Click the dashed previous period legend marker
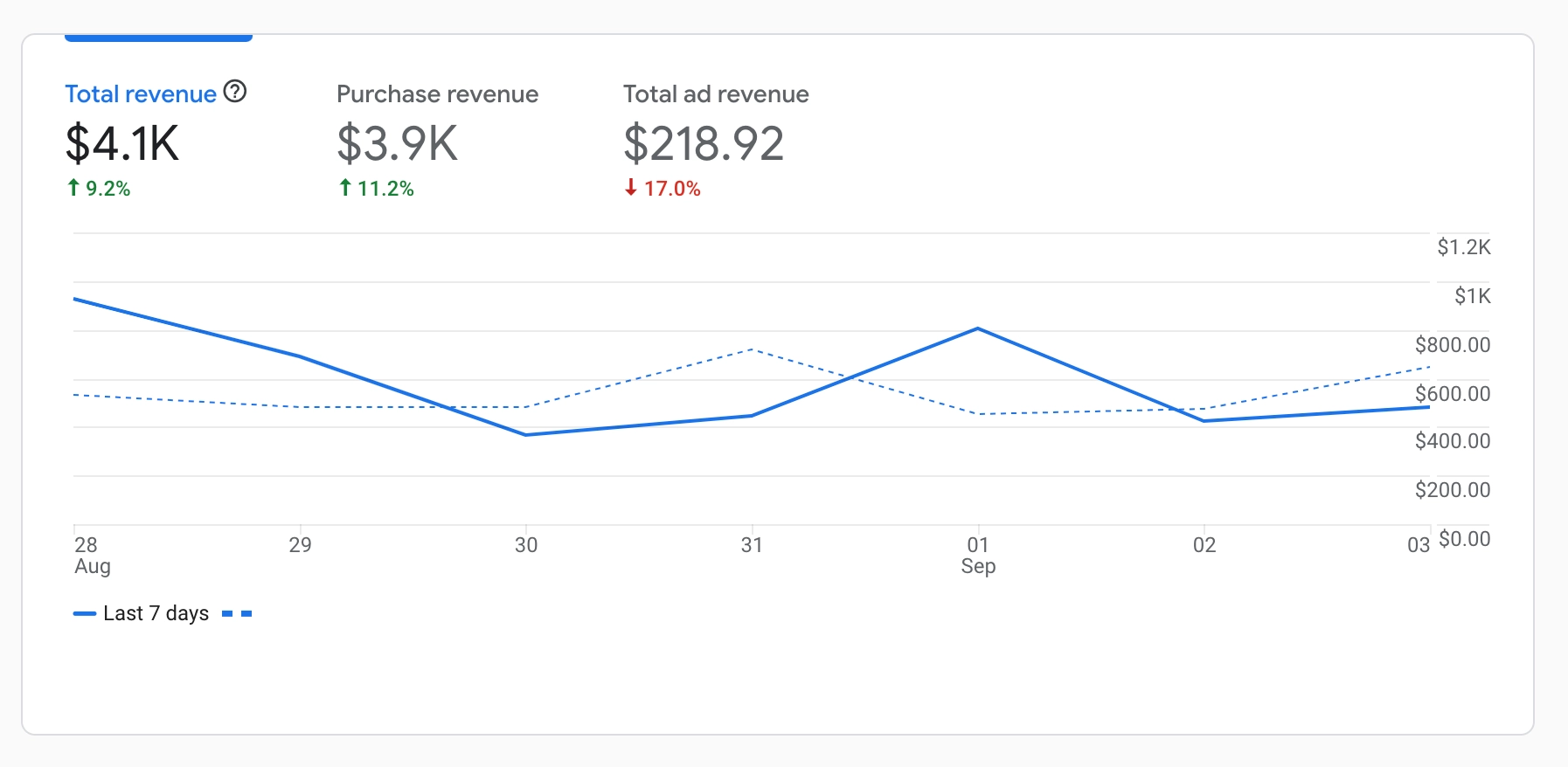1568x767 pixels. [237, 614]
